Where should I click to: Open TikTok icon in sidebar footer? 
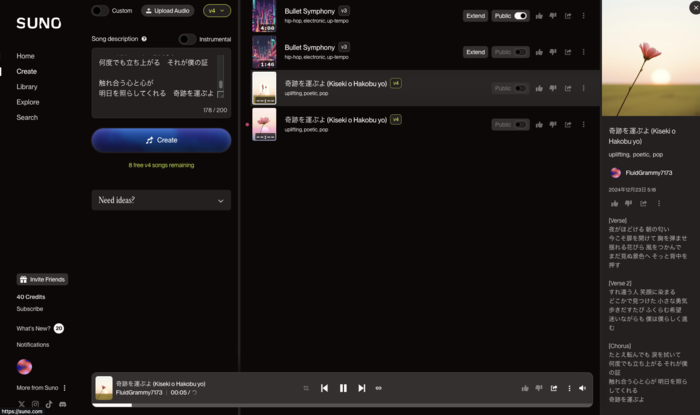[x=49, y=404]
